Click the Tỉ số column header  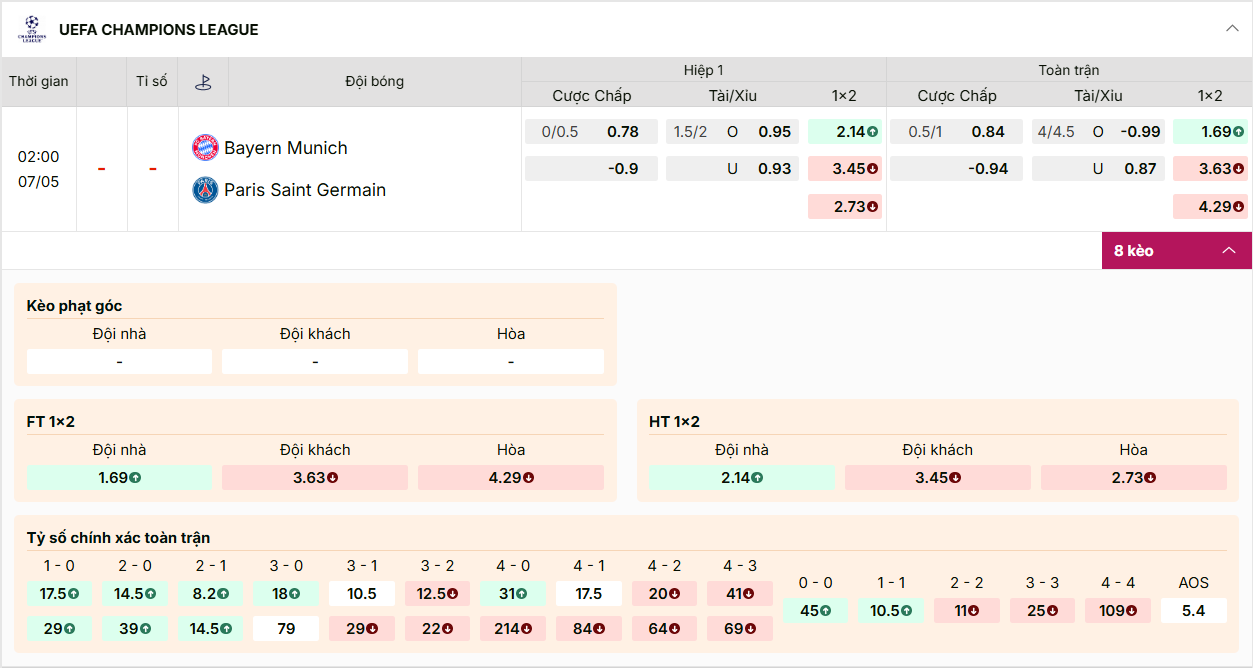pyautogui.click(x=152, y=82)
